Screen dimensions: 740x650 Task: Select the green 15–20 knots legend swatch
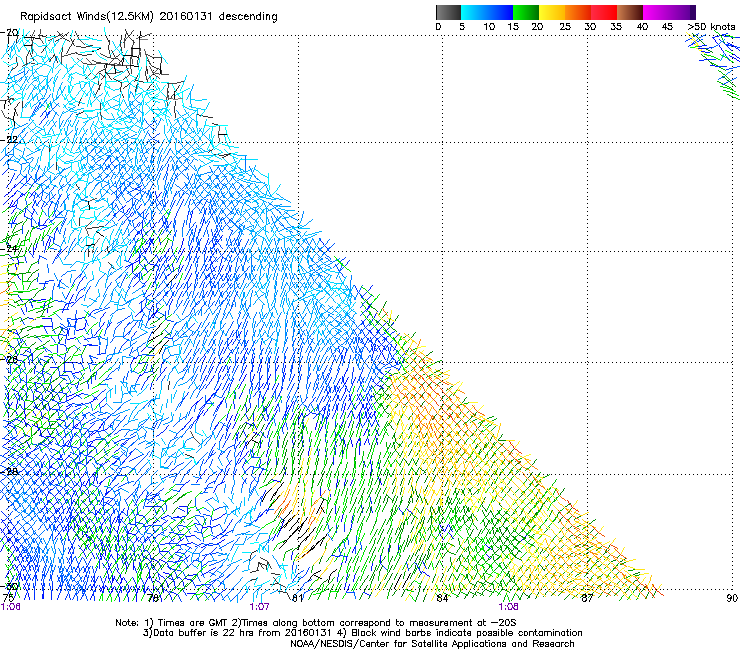click(x=526, y=12)
